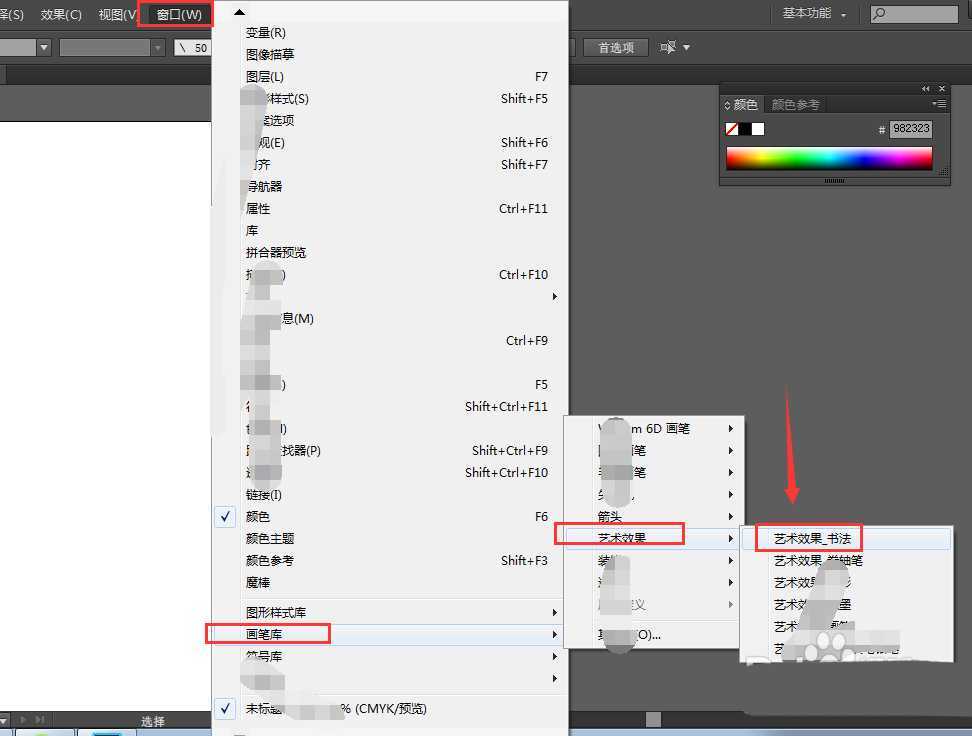Expand the 艺术效果 brush library submenu
Screen dimensions: 972x736
tap(620, 534)
